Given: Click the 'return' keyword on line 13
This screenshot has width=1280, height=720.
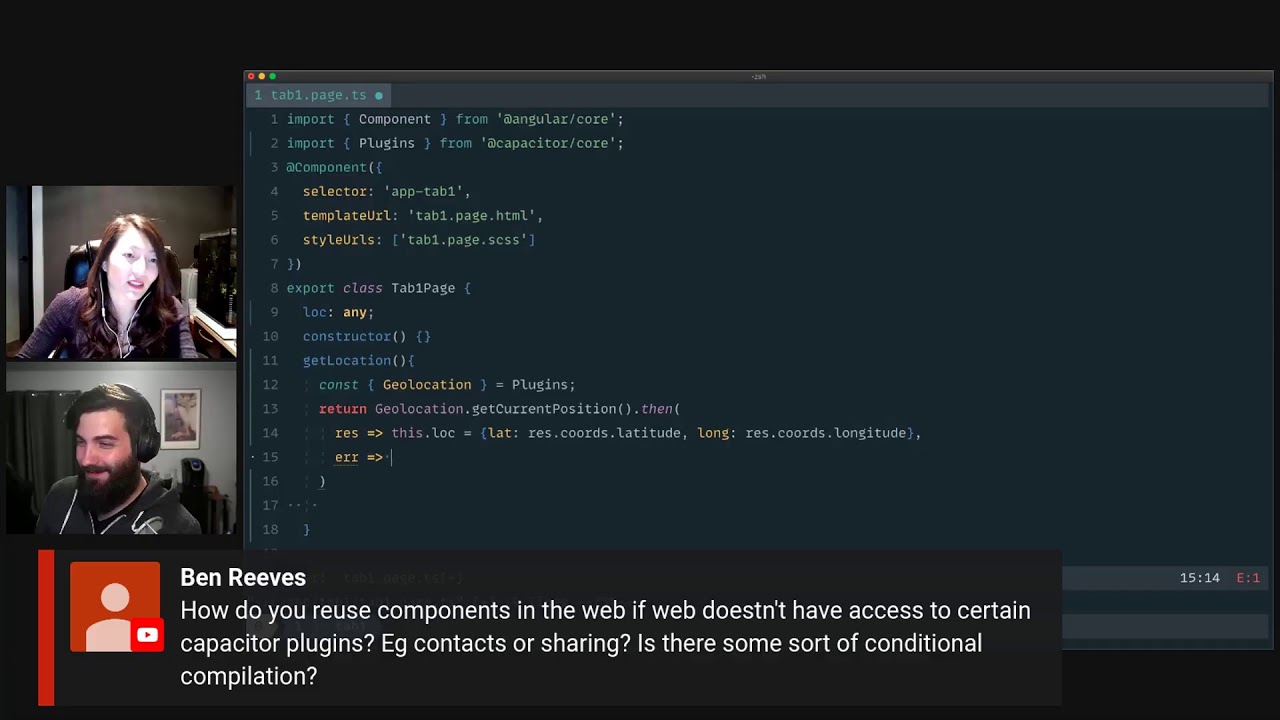Looking at the screenshot, I should click(343, 409).
